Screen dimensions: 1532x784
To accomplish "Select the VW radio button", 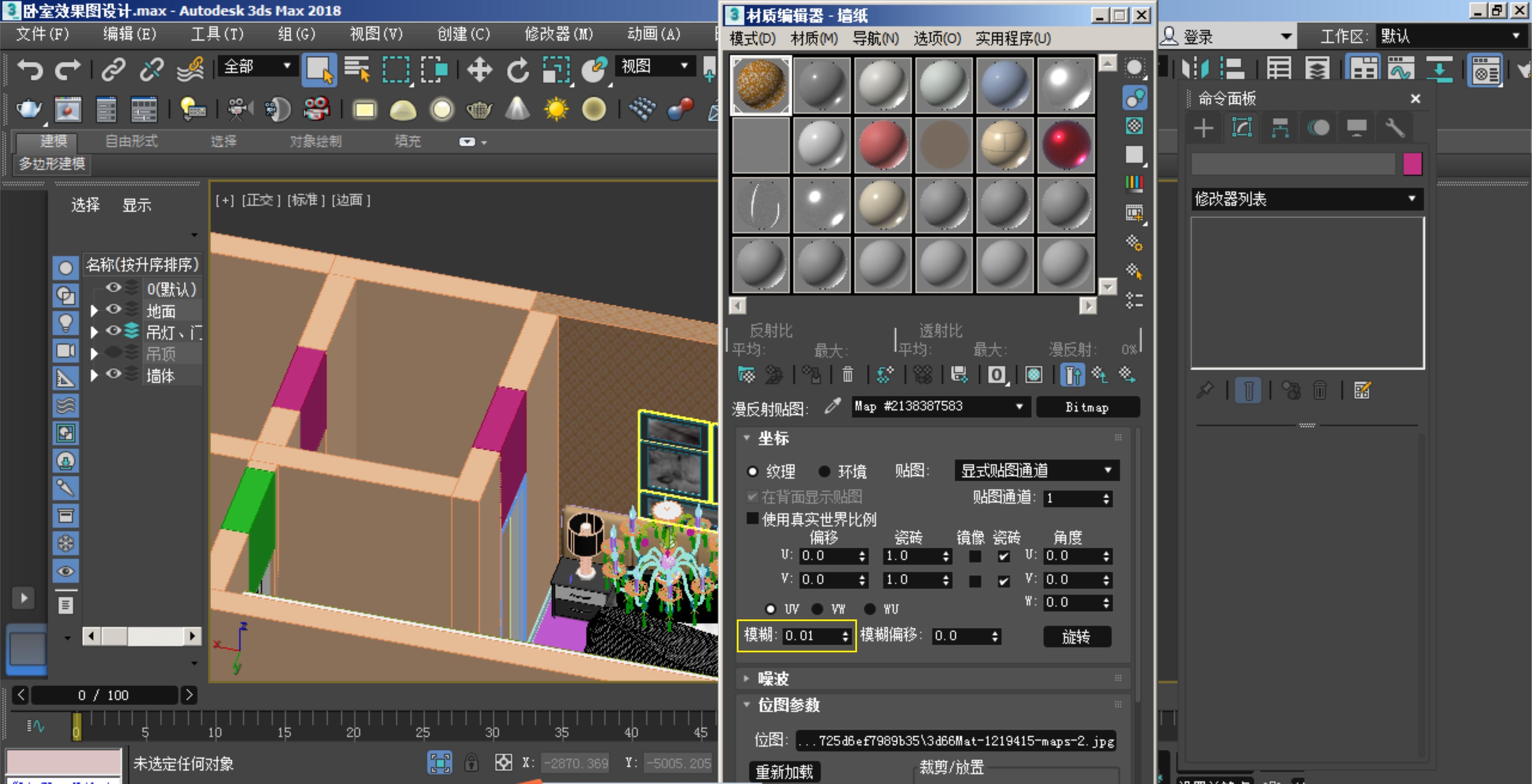I will pos(818,609).
